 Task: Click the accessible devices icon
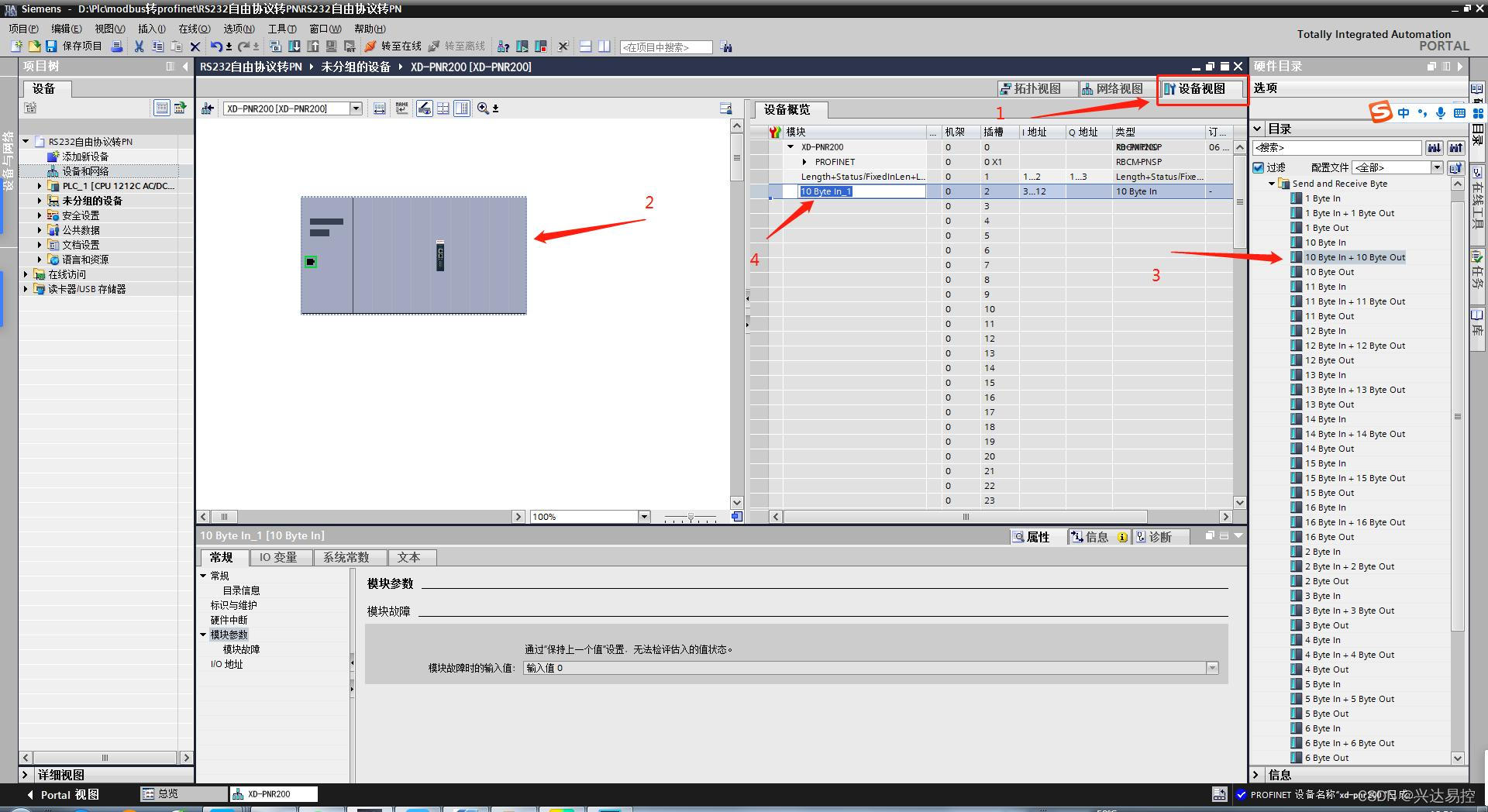pyautogui.click(x=503, y=46)
